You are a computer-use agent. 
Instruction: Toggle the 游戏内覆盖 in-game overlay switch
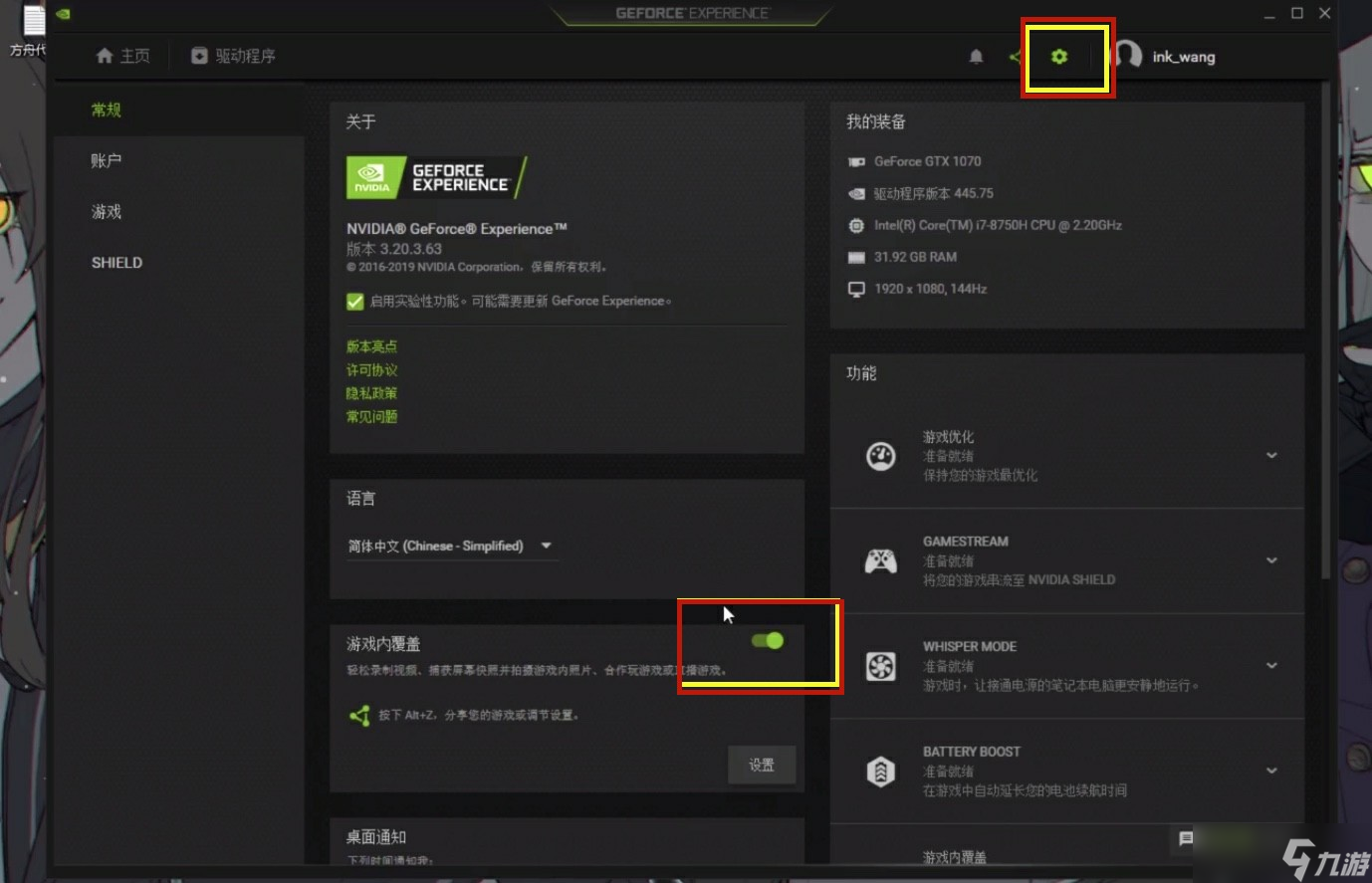point(768,640)
